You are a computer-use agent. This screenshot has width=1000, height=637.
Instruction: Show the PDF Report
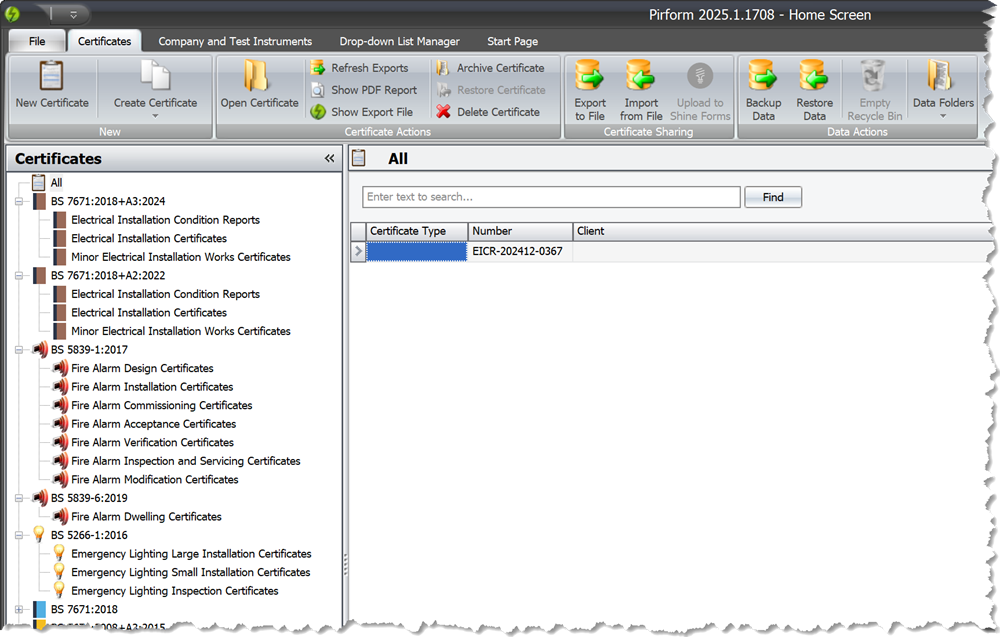364,90
